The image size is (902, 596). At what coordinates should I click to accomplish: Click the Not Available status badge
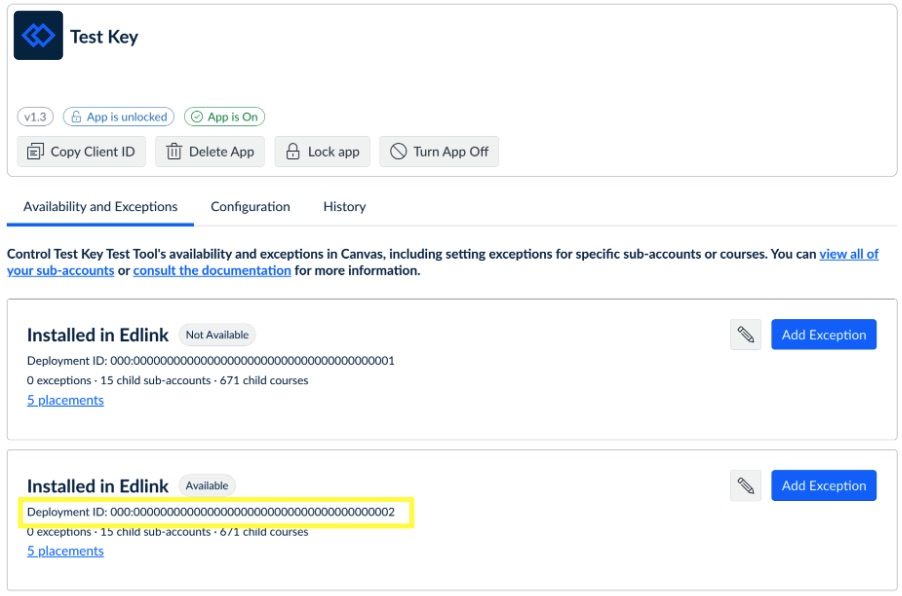217,335
